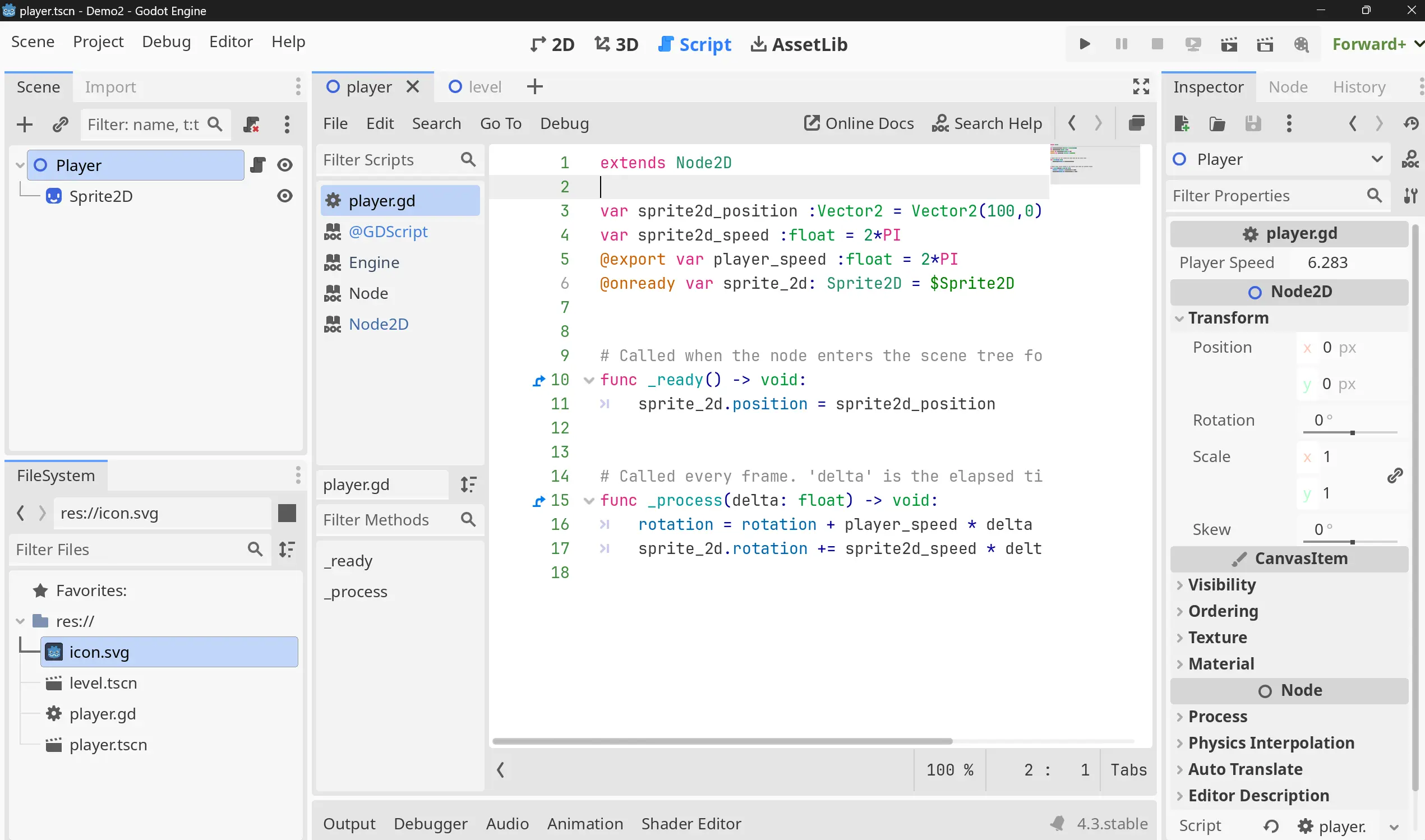
Task: Click the Search Help button
Action: click(x=986, y=123)
